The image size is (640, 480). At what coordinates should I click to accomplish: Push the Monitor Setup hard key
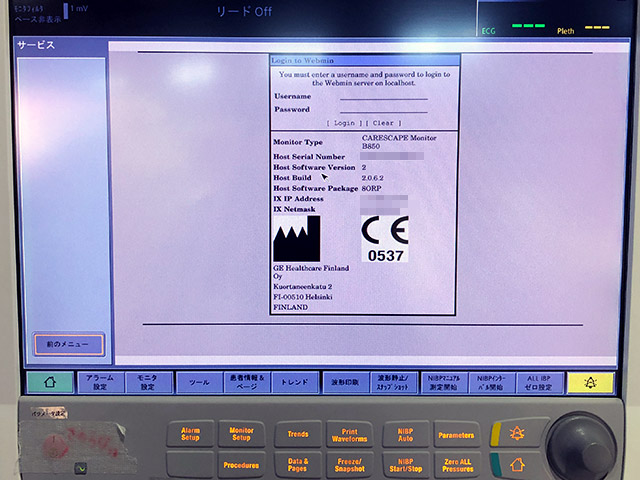point(242,433)
